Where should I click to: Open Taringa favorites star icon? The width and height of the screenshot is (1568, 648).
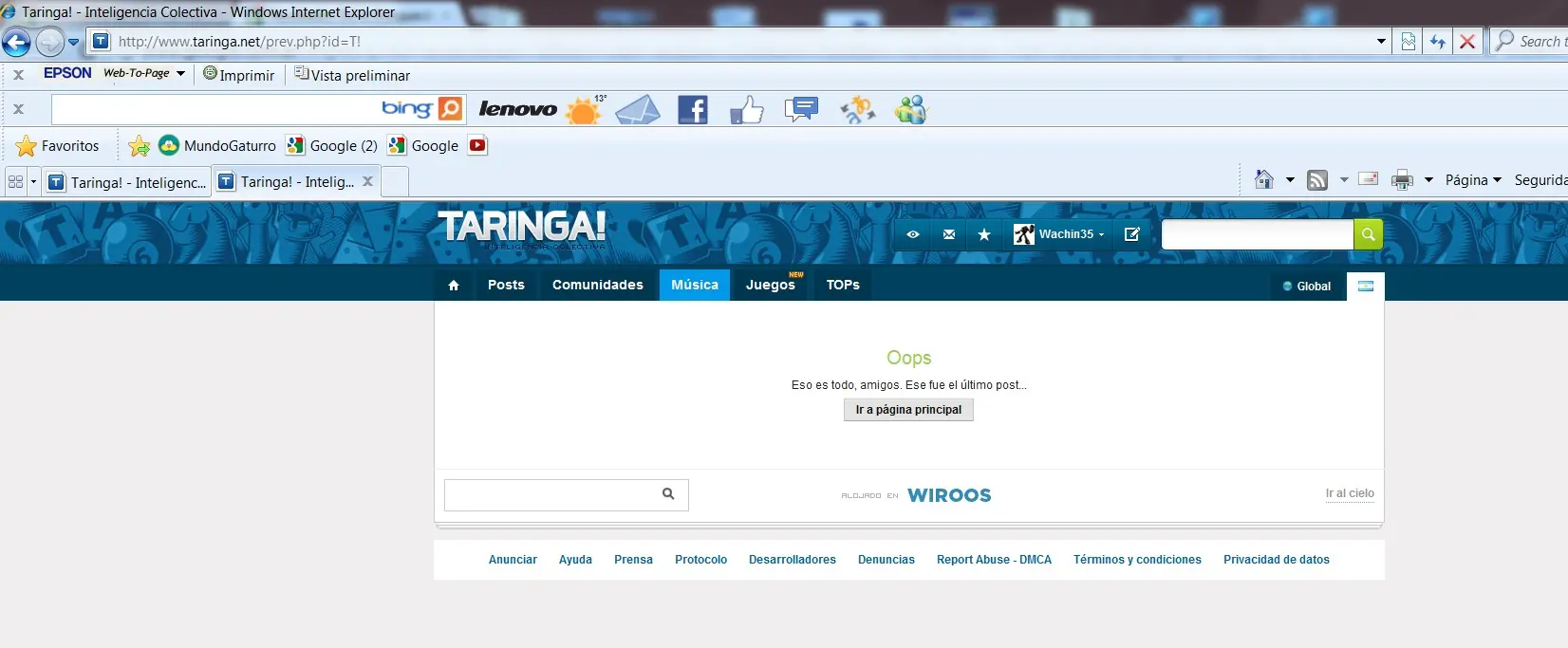pos(984,234)
